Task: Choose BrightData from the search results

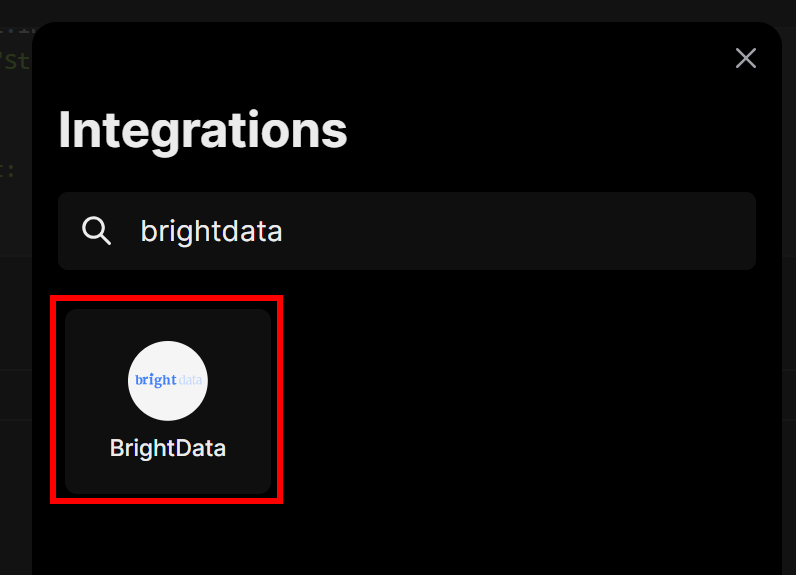Action: click(167, 400)
